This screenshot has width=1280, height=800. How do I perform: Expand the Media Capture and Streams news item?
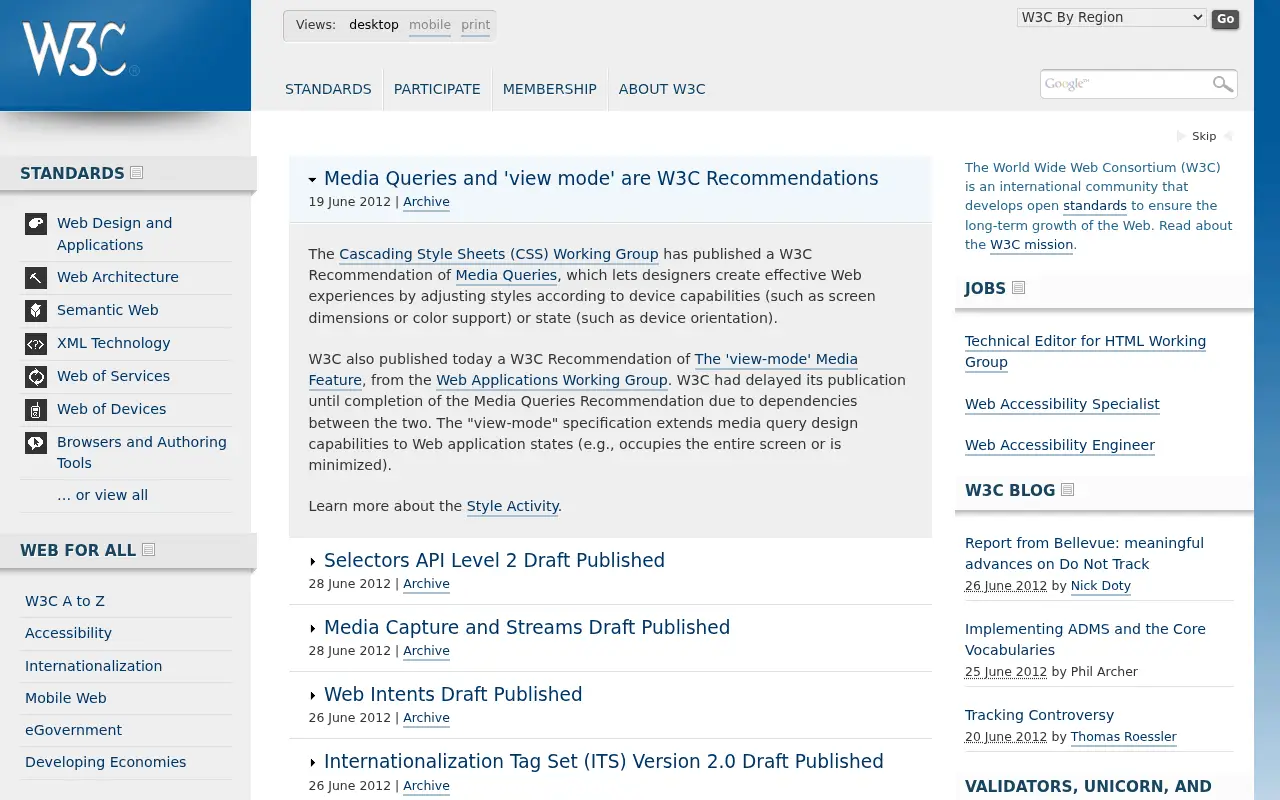313,629
